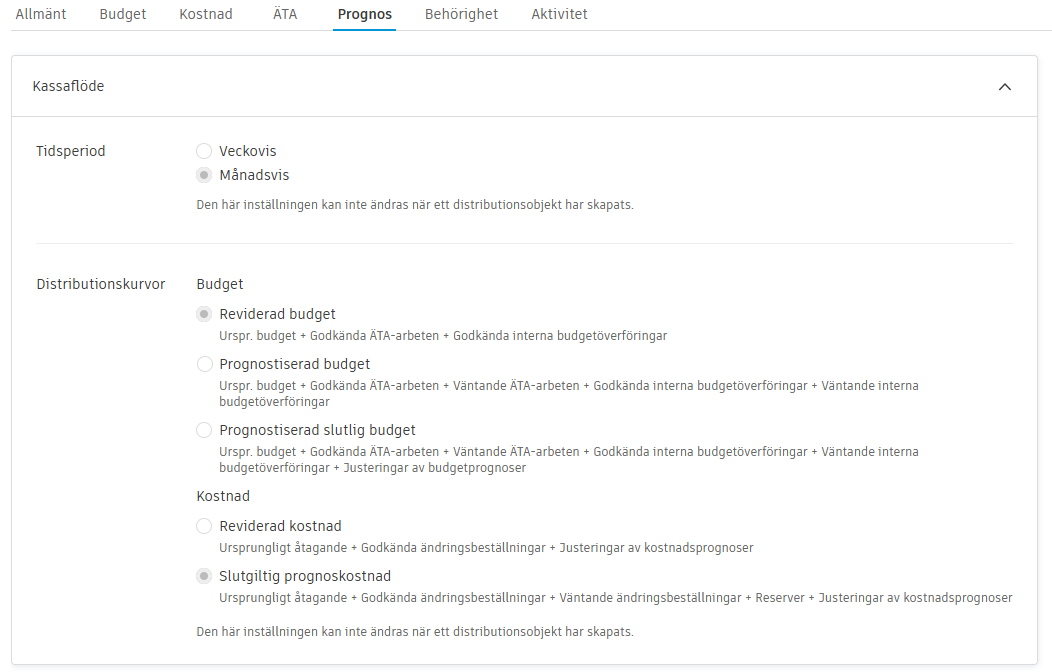The height and width of the screenshot is (672, 1052).
Task: Select the Prognos tab
Action: point(364,14)
